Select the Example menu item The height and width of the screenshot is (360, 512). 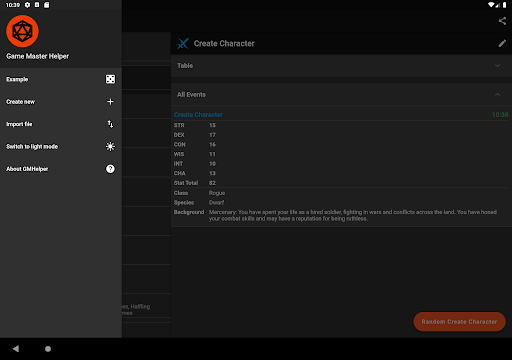[x=61, y=79]
